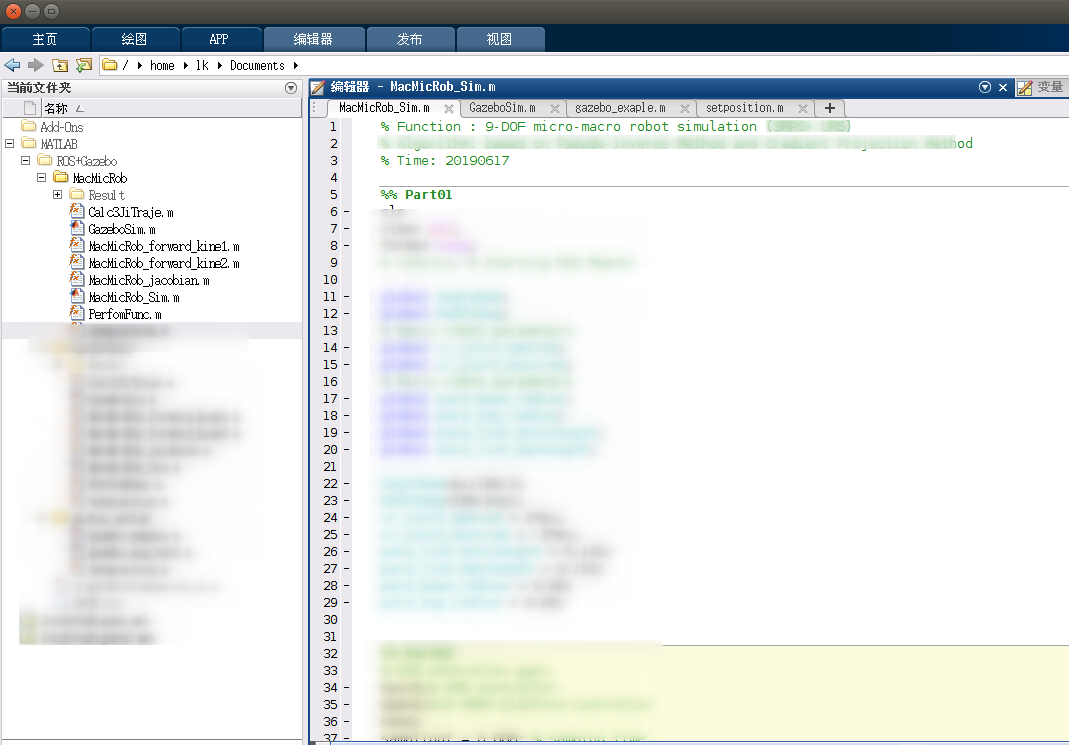1069x745 pixels.
Task: Open the browse-for-folder icon beside breadcrumb
Action: tap(82, 64)
